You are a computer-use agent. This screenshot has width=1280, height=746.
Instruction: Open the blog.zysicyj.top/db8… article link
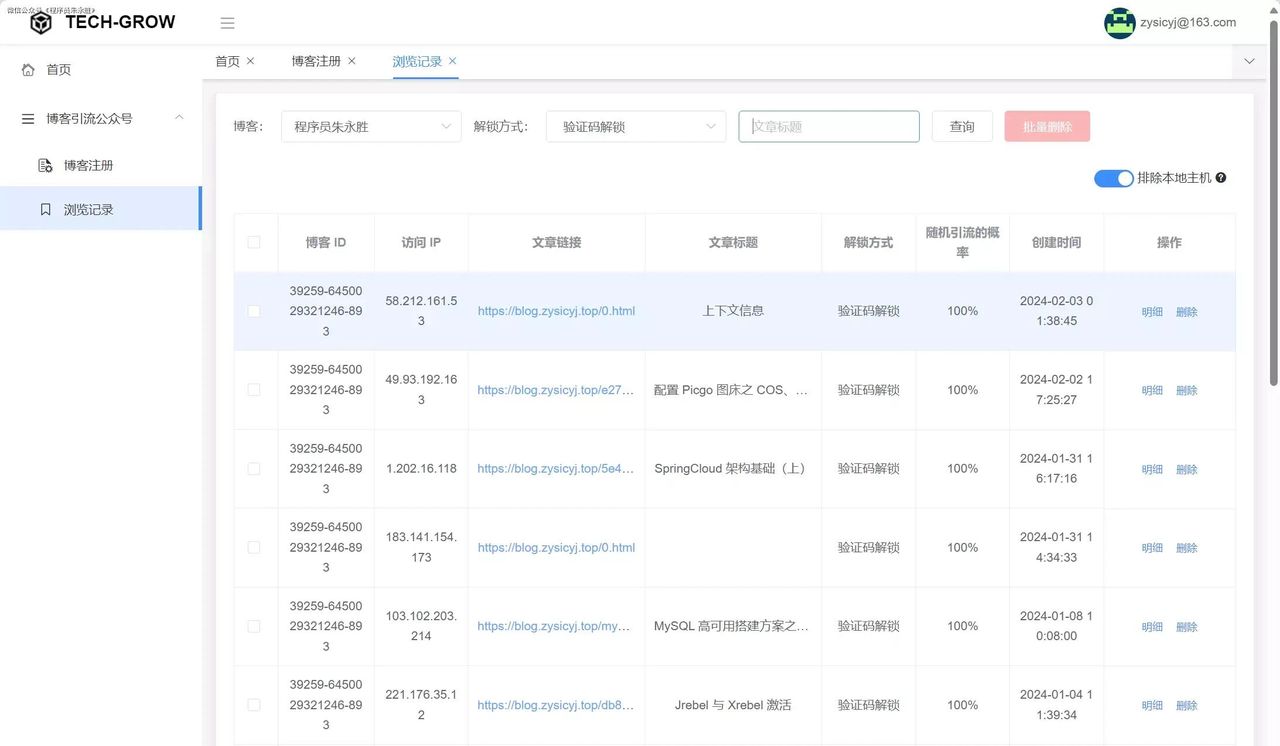click(x=556, y=705)
